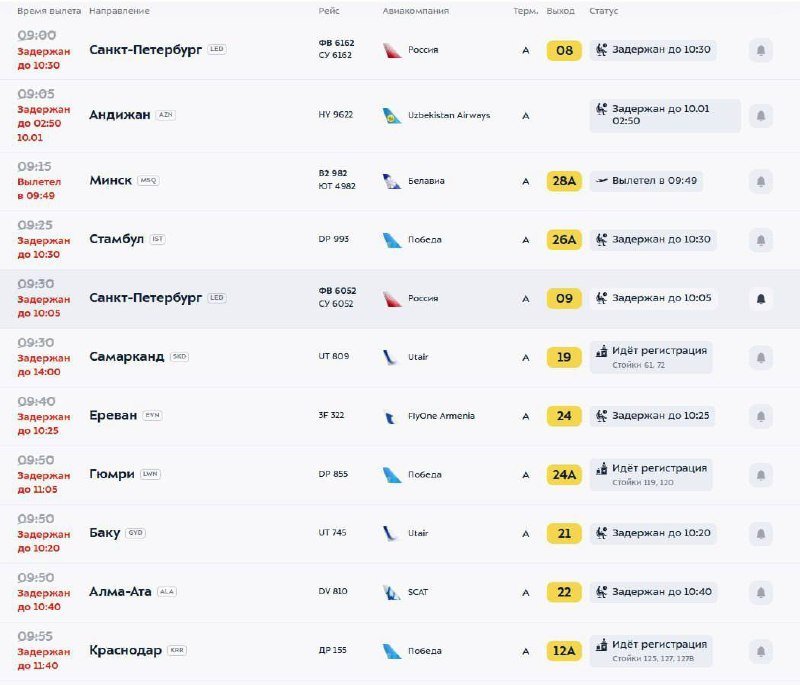Click the Belavia airline logo icon
This screenshot has height=685, width=800.
(392, 182)
